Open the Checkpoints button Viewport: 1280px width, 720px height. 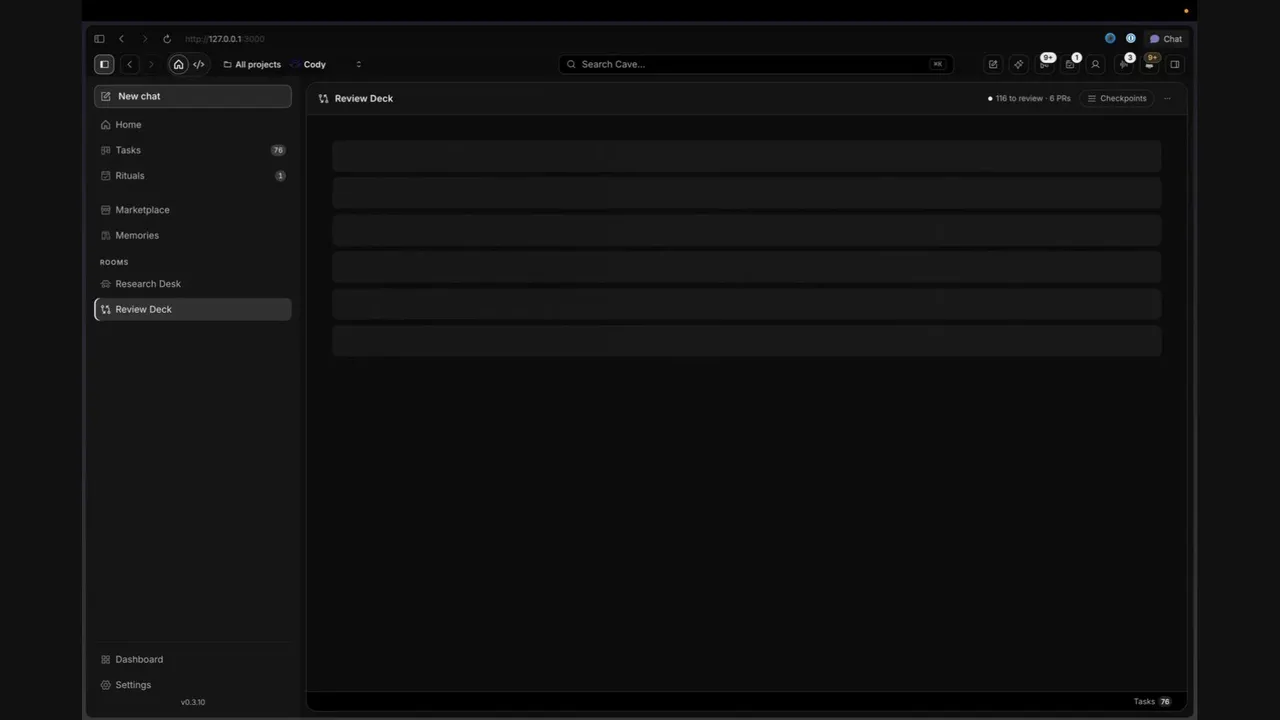click(1117, 98)
